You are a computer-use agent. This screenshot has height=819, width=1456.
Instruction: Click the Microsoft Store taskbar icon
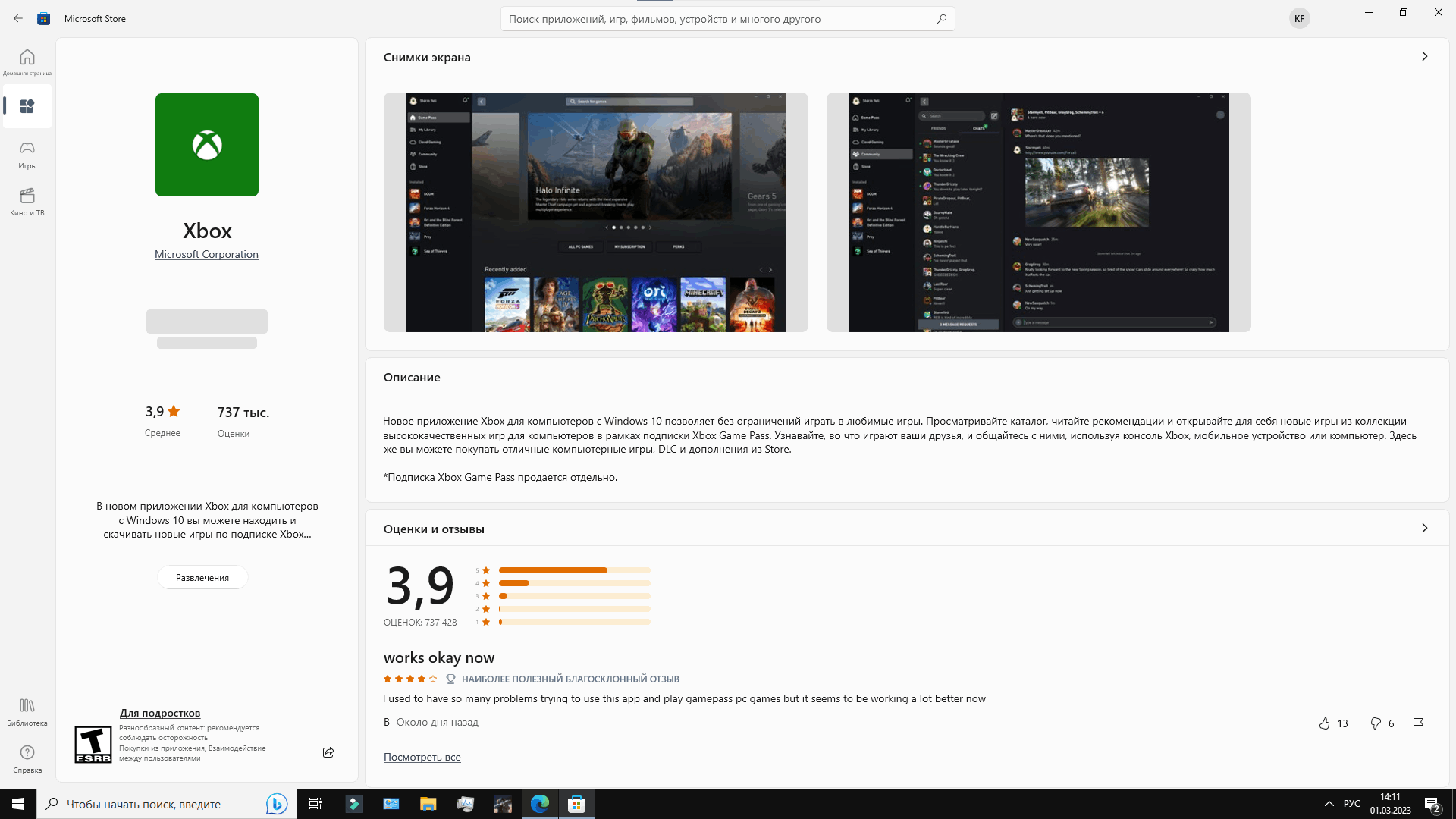pyautogui.click(x=577, y=804)
